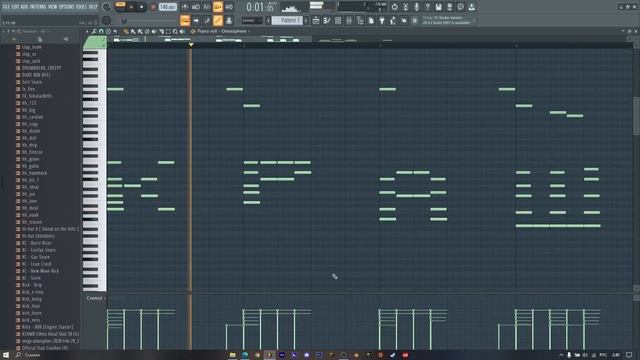
Task: Select hh_drip sample in browser
Action: pyautogui.click(x=29, y=145)
